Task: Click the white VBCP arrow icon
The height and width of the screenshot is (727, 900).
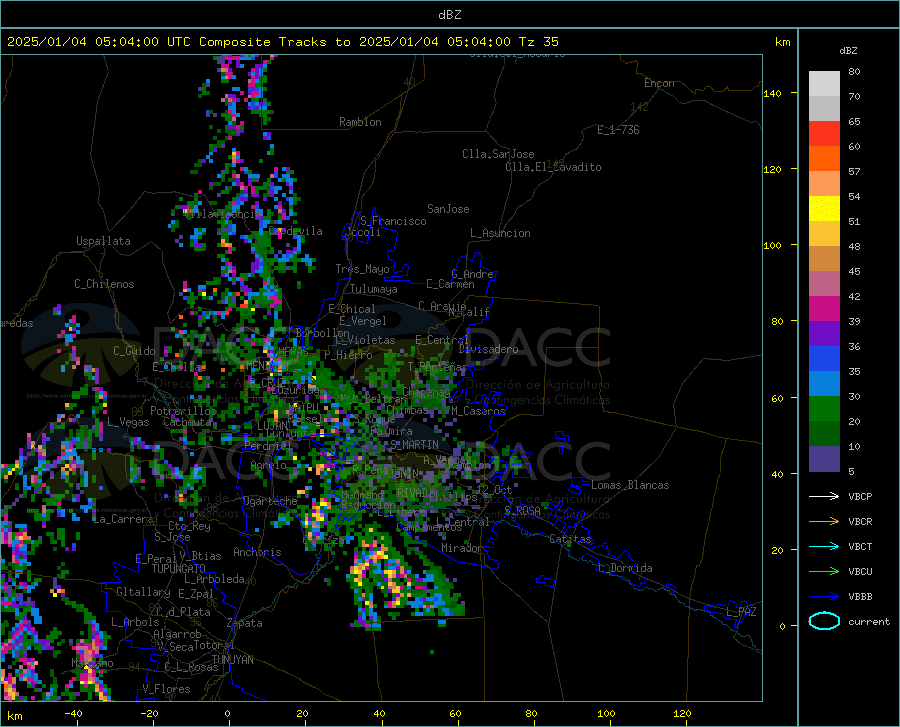Action: pos(824,496)
